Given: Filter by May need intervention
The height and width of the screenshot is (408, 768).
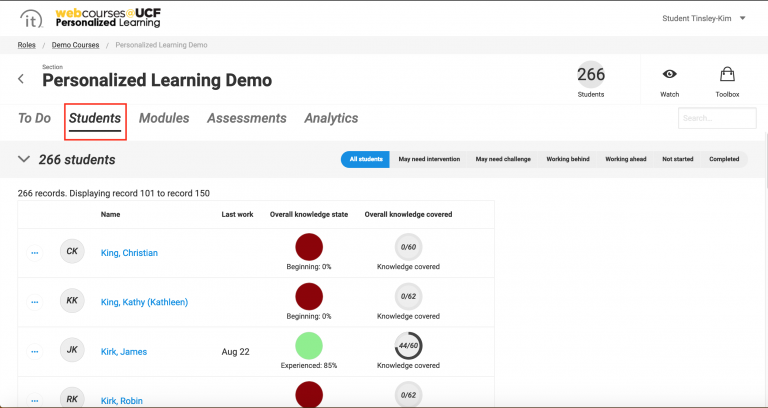Looking at the screenshot, I should coord(428,159).
